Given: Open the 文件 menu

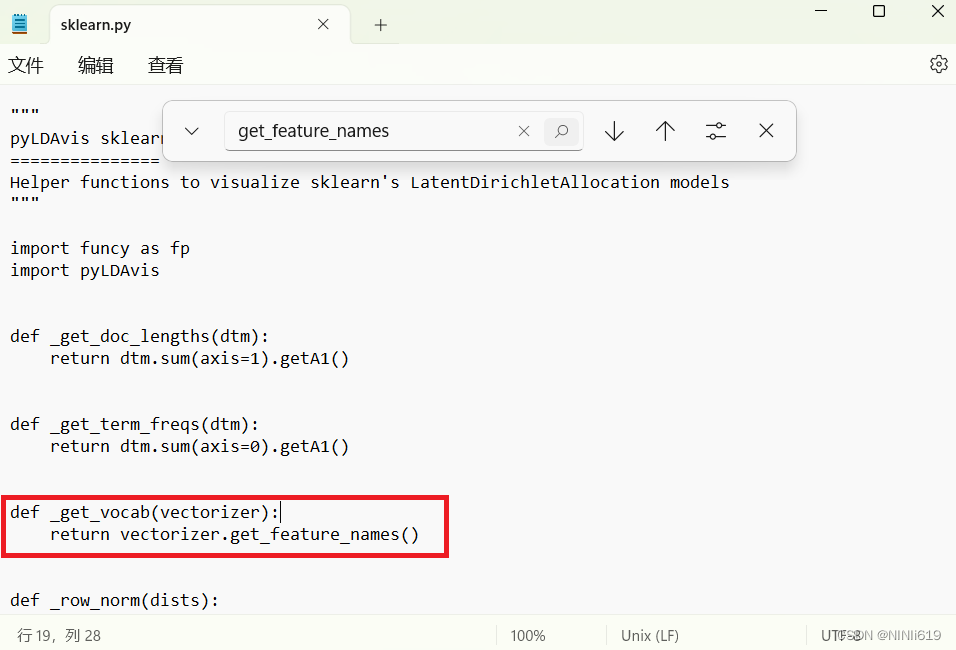Looking at the screenshot, I should [x=26, y=65].
